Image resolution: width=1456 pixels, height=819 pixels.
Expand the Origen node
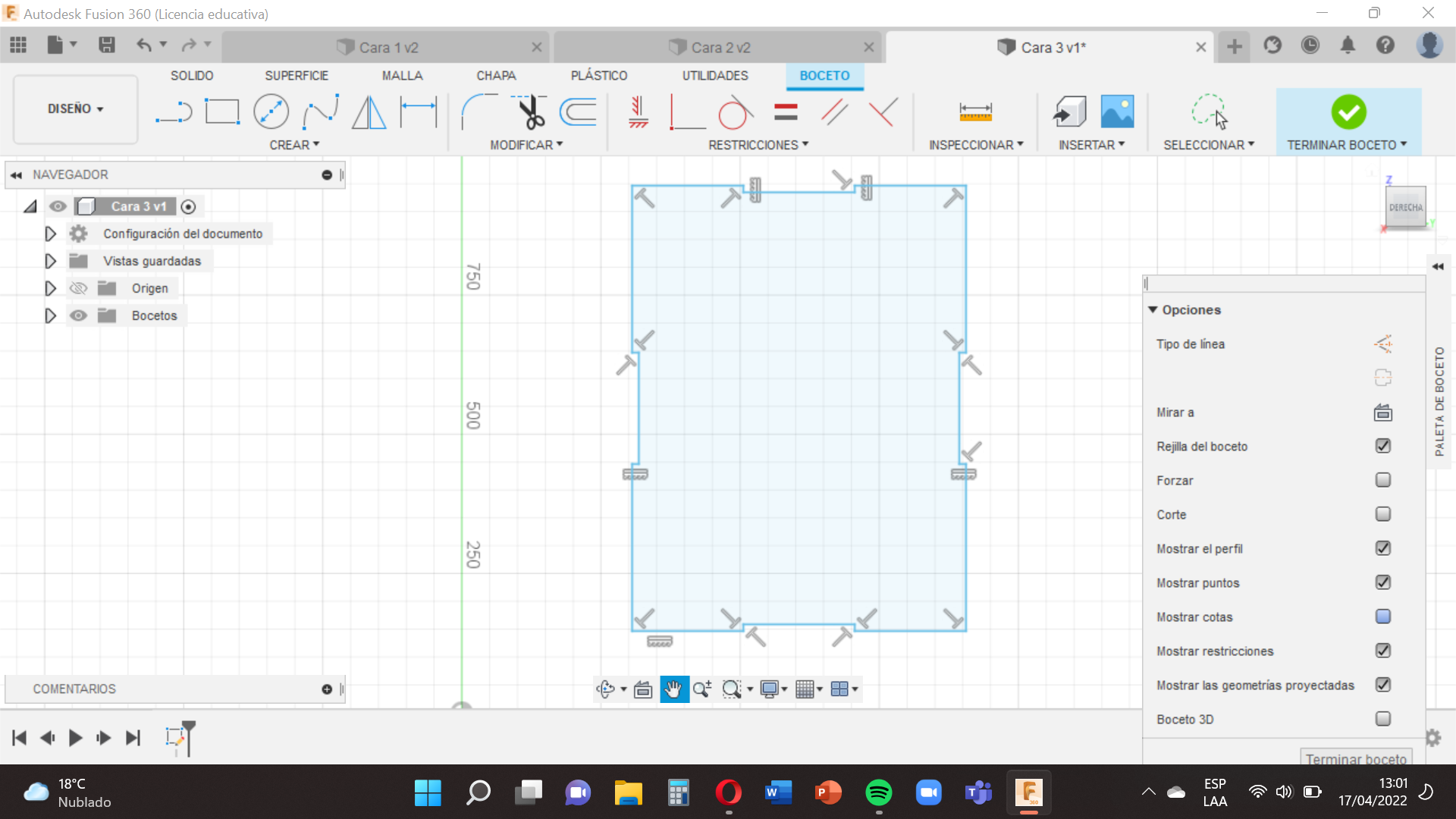[50, 288]
